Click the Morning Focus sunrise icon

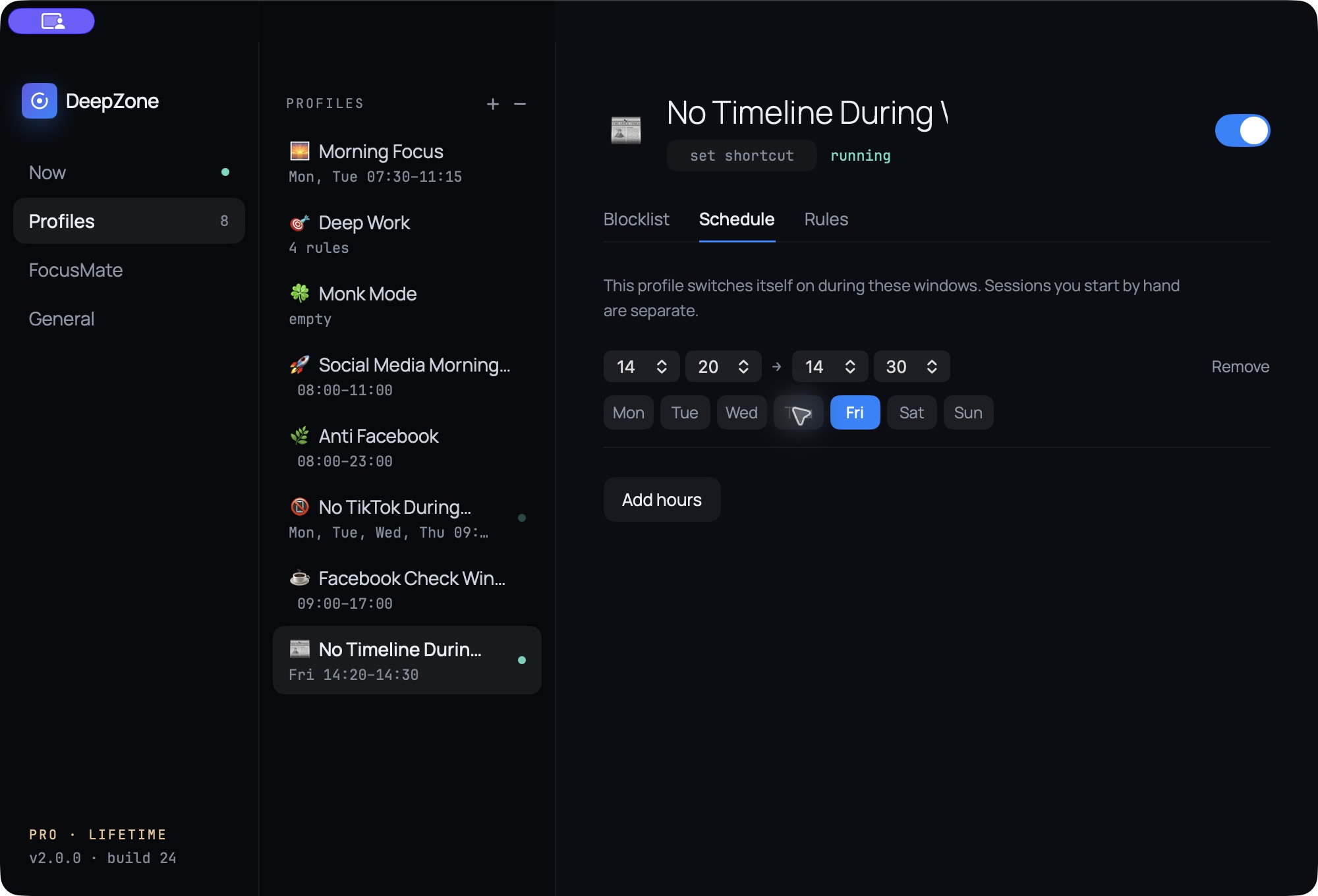[300, 151]
